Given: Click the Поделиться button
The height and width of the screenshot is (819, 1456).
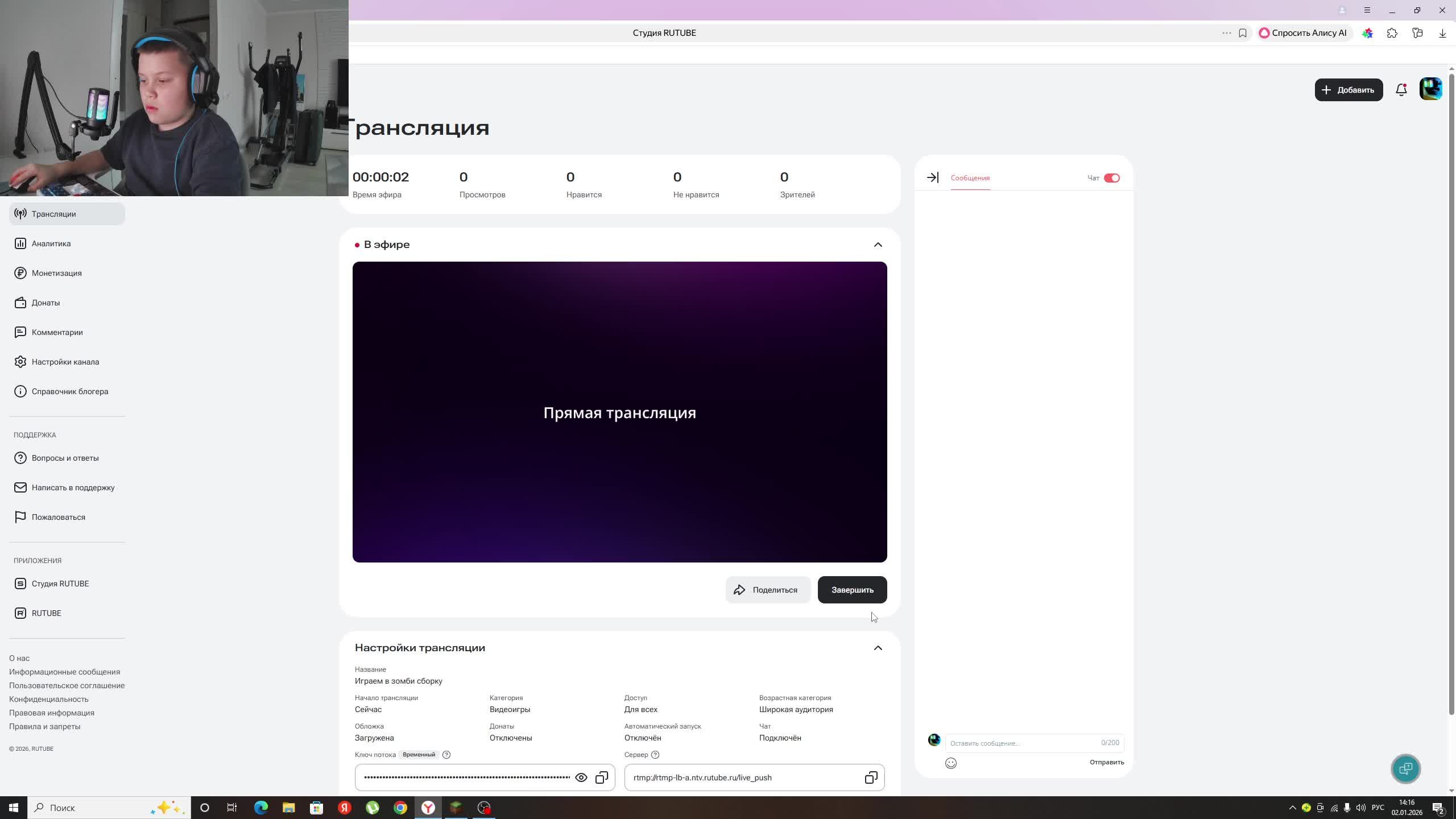Looking at the screenshot, I should coord(767,590).
